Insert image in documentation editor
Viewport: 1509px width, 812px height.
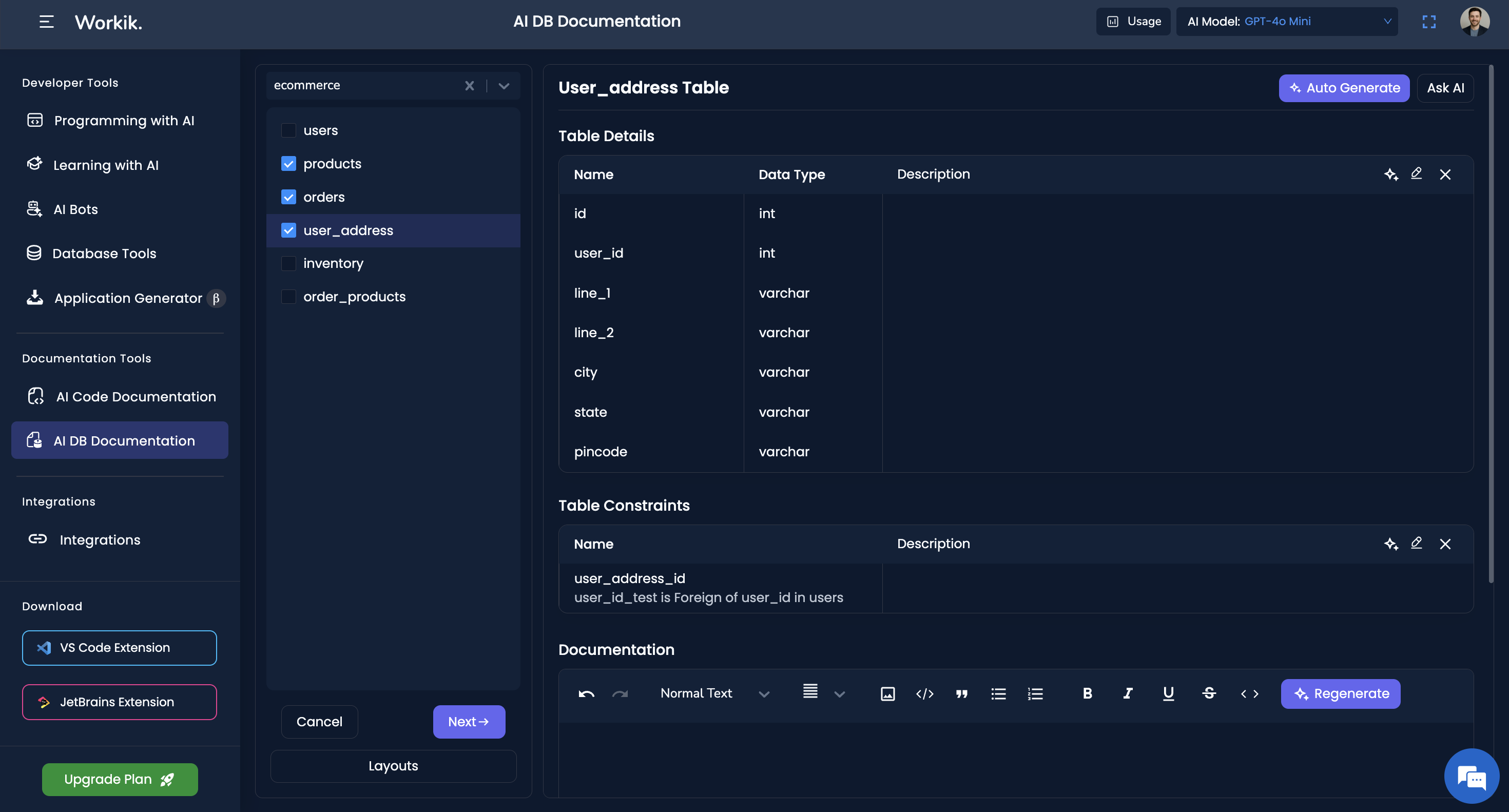[887, 693]
